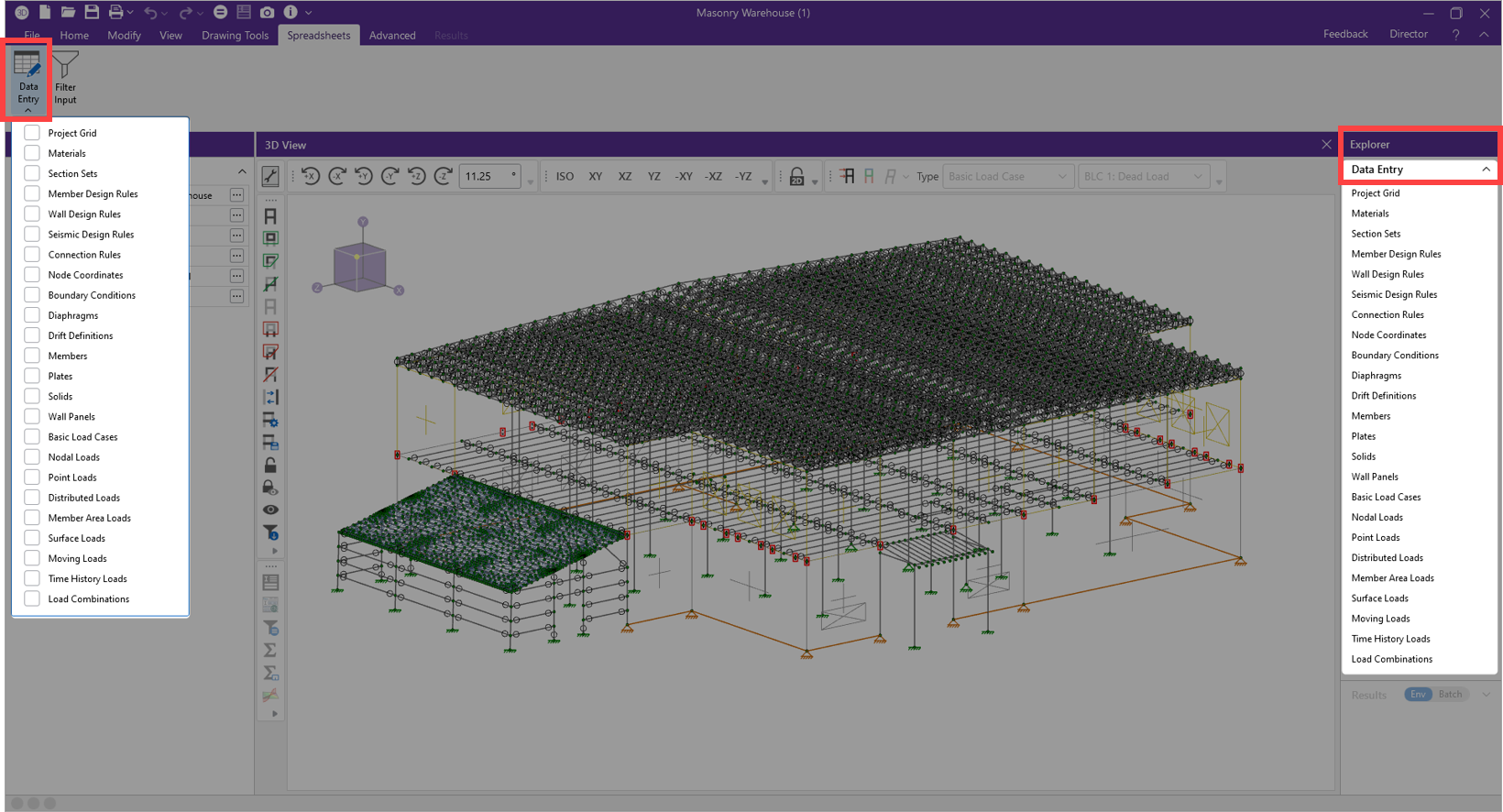
Task: Open the Basic Load Case type dropdown
Action: click(x=1006, y=176)
